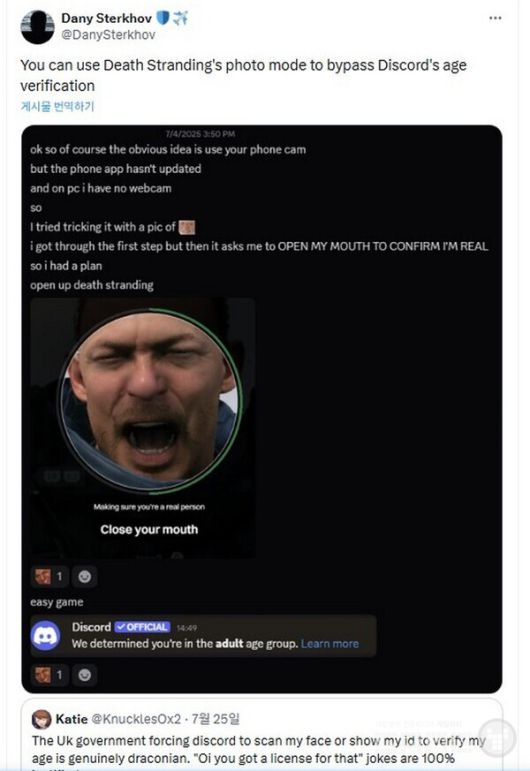This screenshot has width=530, height=771.
Task: Toggle the reaction count under the screenshot
Action: pos(50,576)
